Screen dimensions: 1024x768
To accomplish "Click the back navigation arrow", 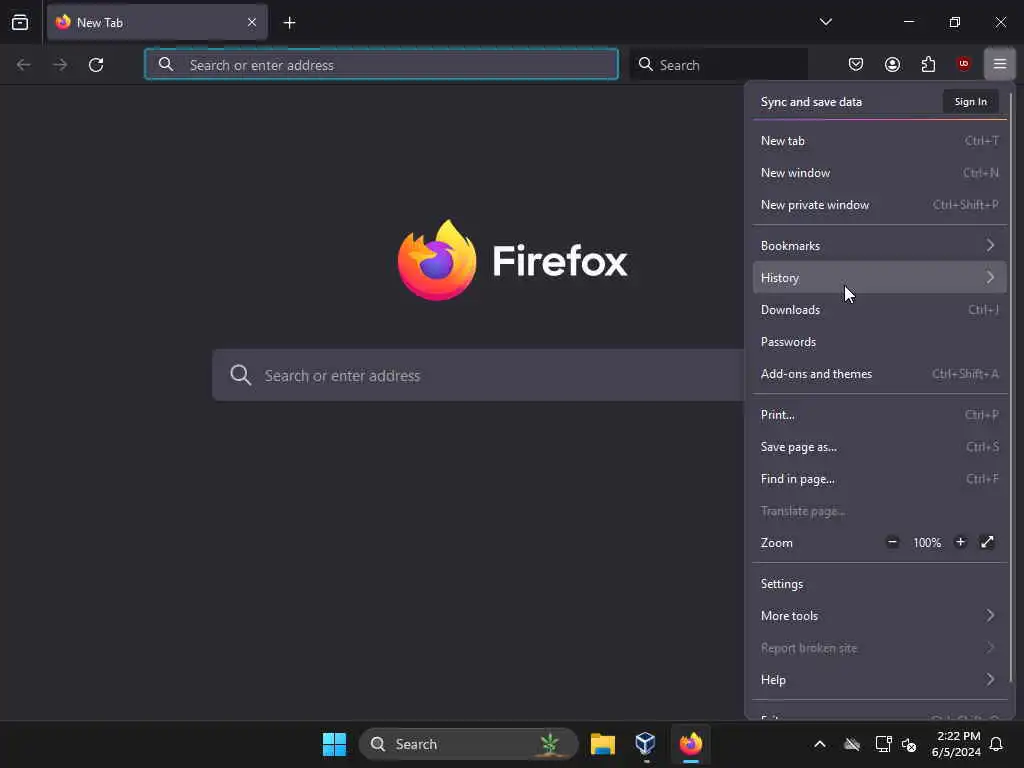I will pyautogui.click(x=24, y=65).
